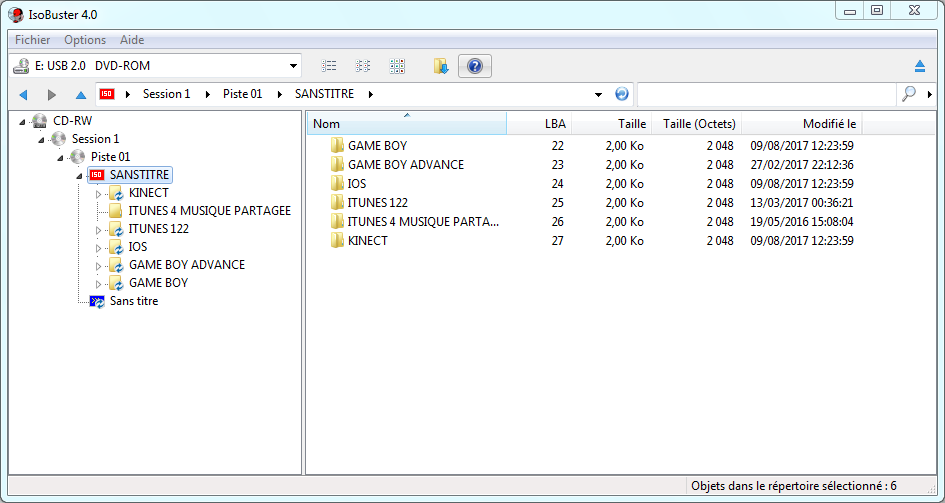Switch to large icons grid view

397,66
